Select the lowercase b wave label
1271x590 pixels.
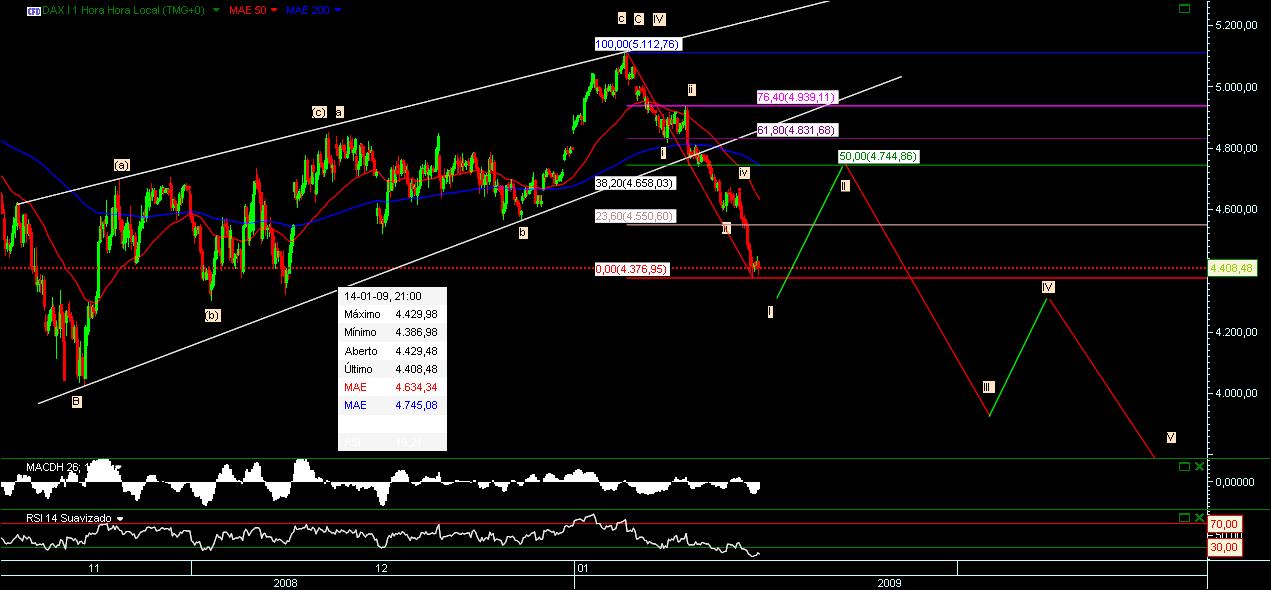[522, 233]
